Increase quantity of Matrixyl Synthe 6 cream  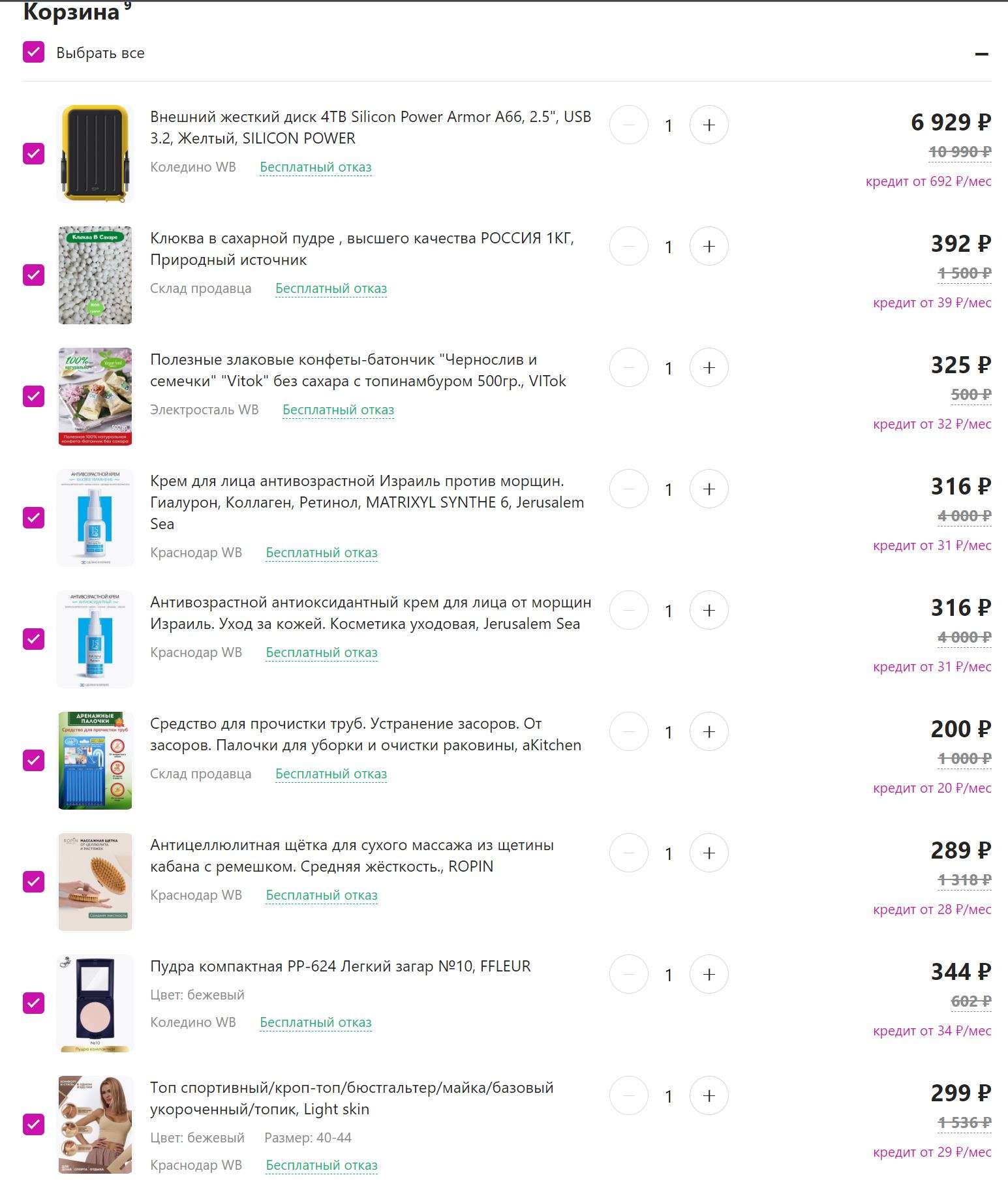click(709, 489)
